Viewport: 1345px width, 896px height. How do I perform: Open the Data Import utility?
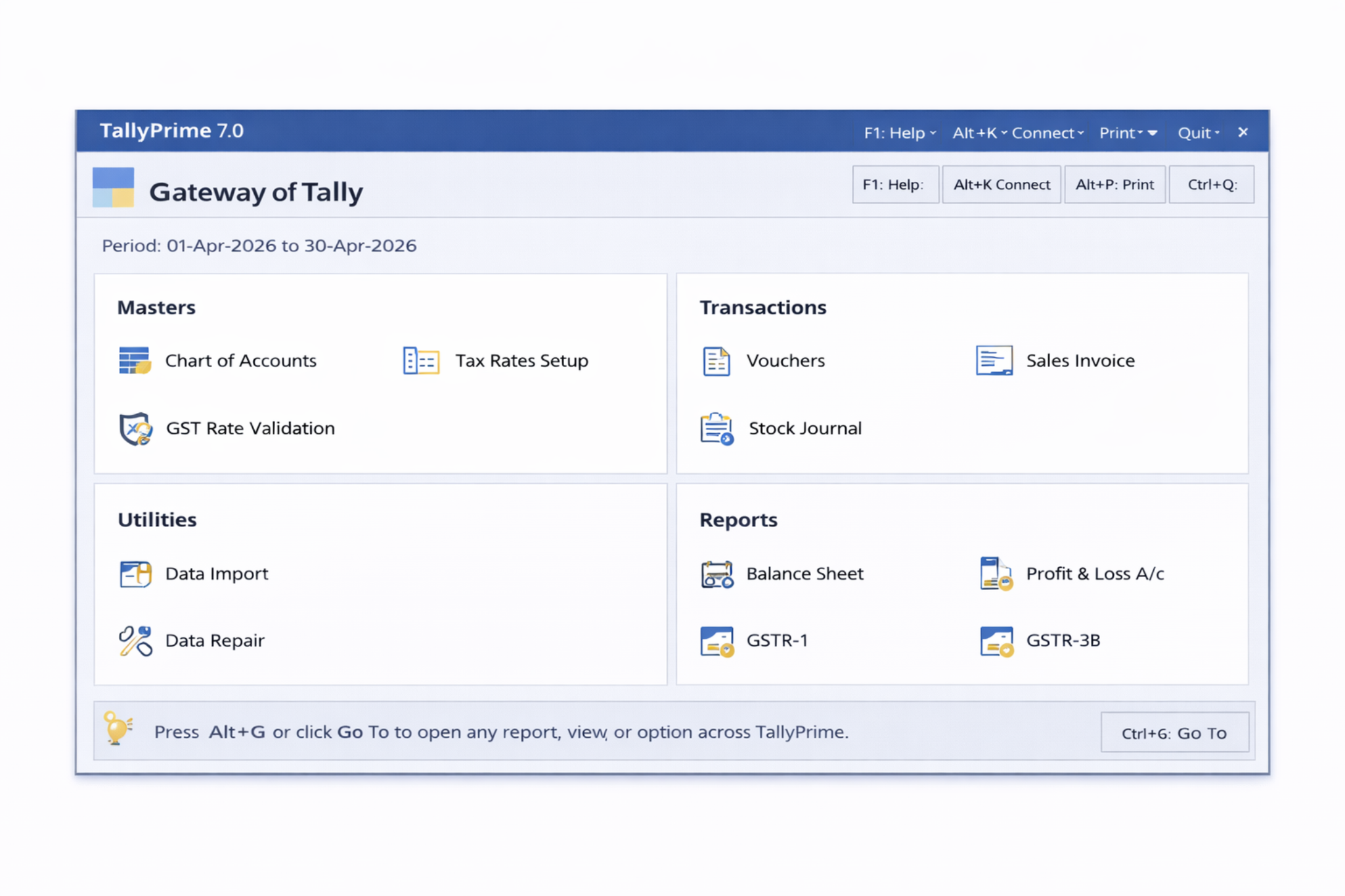pyautogui.click(x=134, y=573)
